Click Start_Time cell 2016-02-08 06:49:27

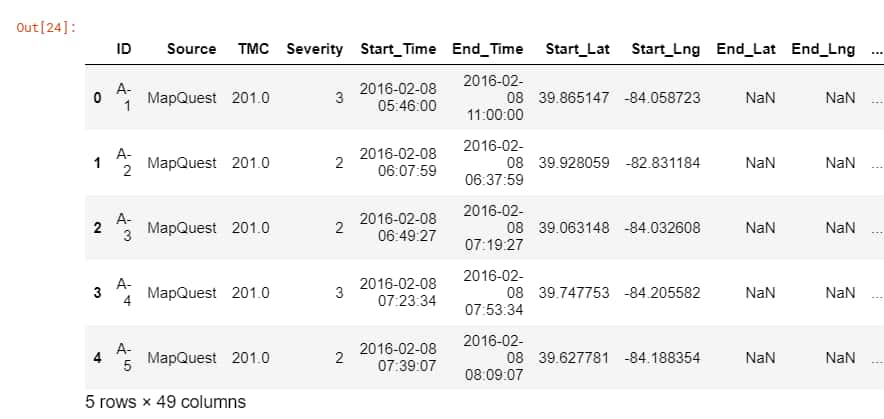coord(398,228)
